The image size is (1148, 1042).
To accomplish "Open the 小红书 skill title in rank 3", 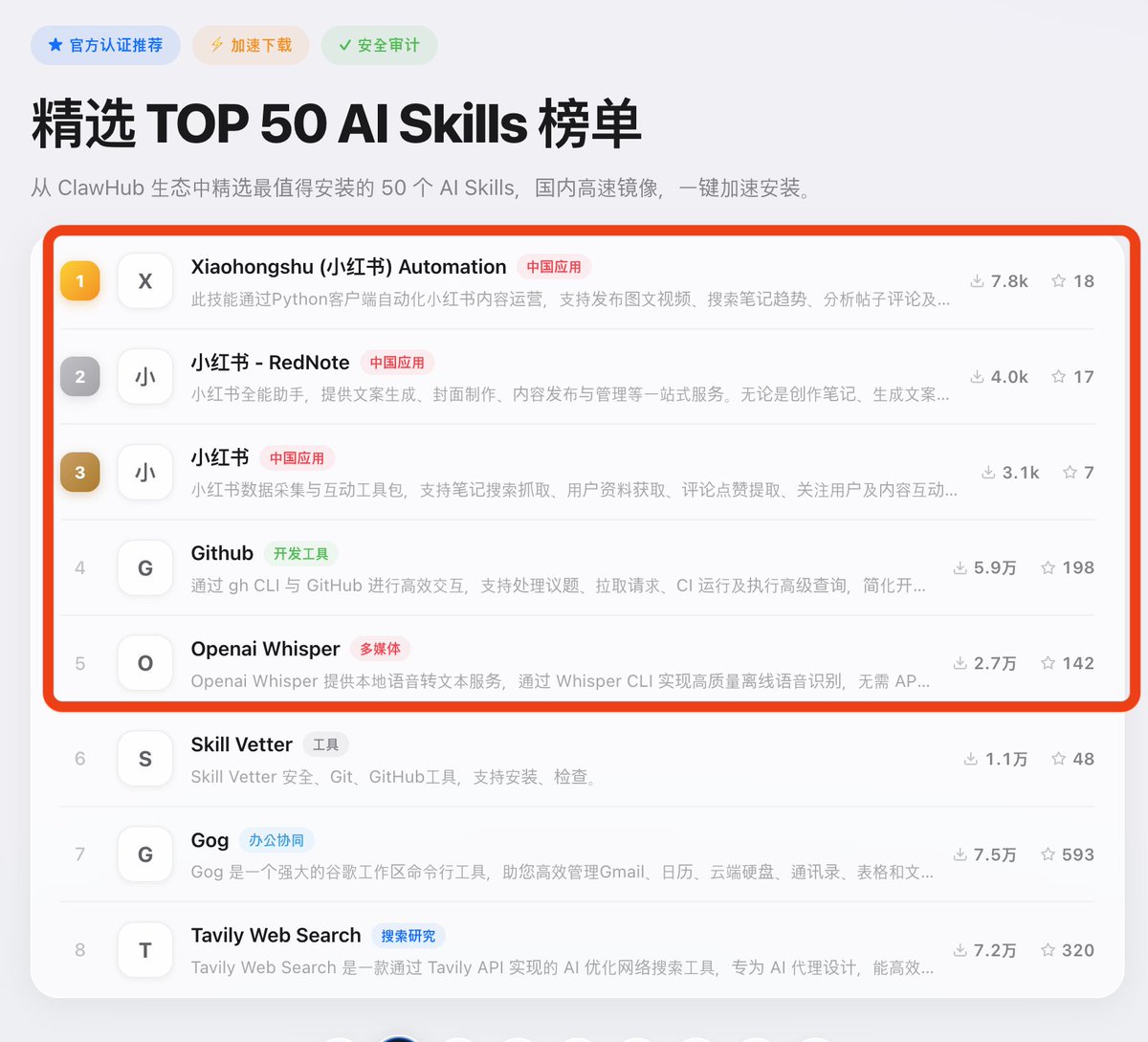I will (220, 457).
